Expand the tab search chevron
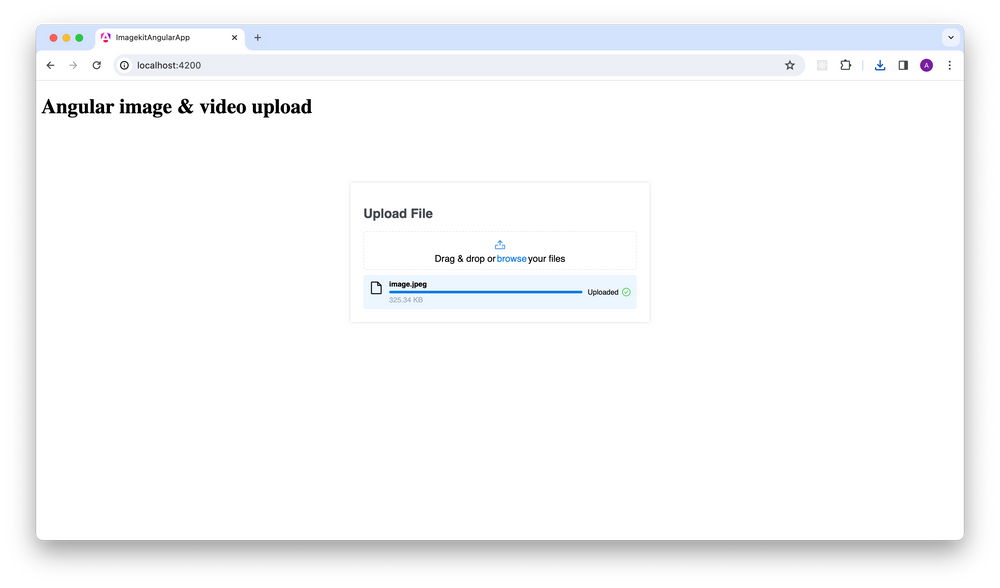Viewport: 1000px width, 588px height. [950, 37]
